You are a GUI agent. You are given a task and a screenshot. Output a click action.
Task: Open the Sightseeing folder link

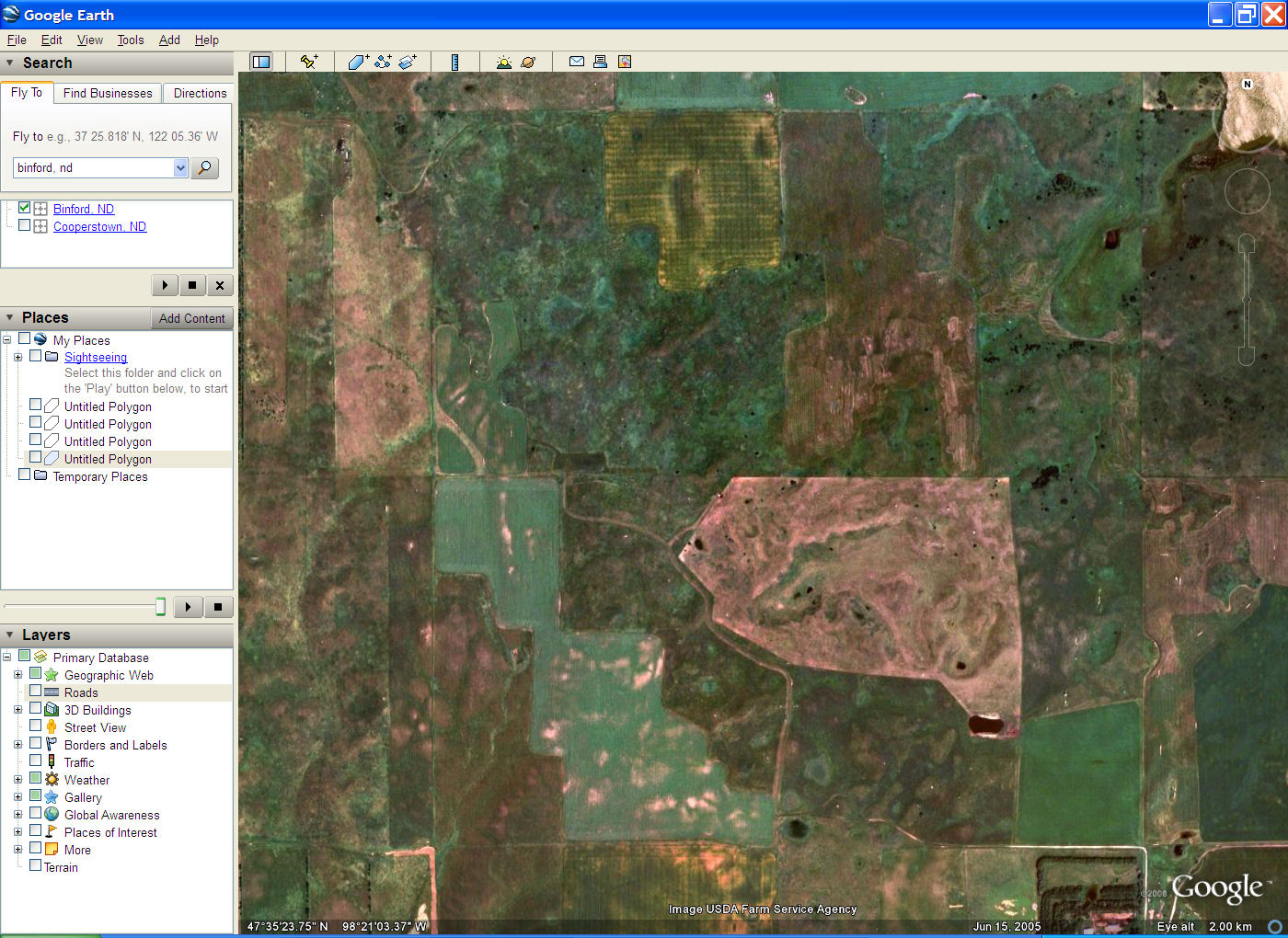pyautogui.click(x=96, y=357)
